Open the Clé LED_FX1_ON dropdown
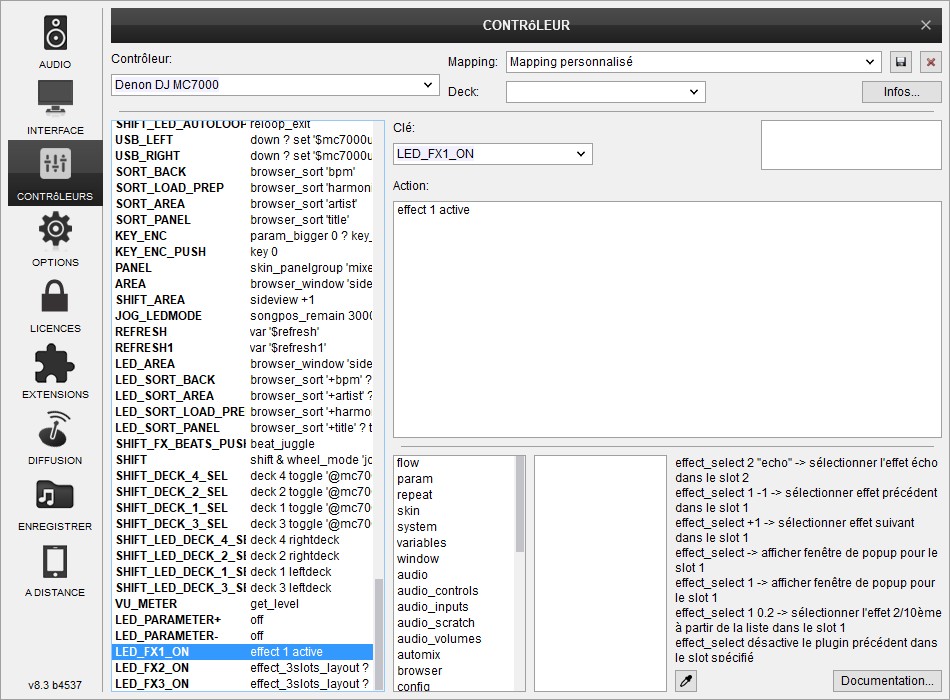This screenshot has width=950, height=700. tap(493, 154)
